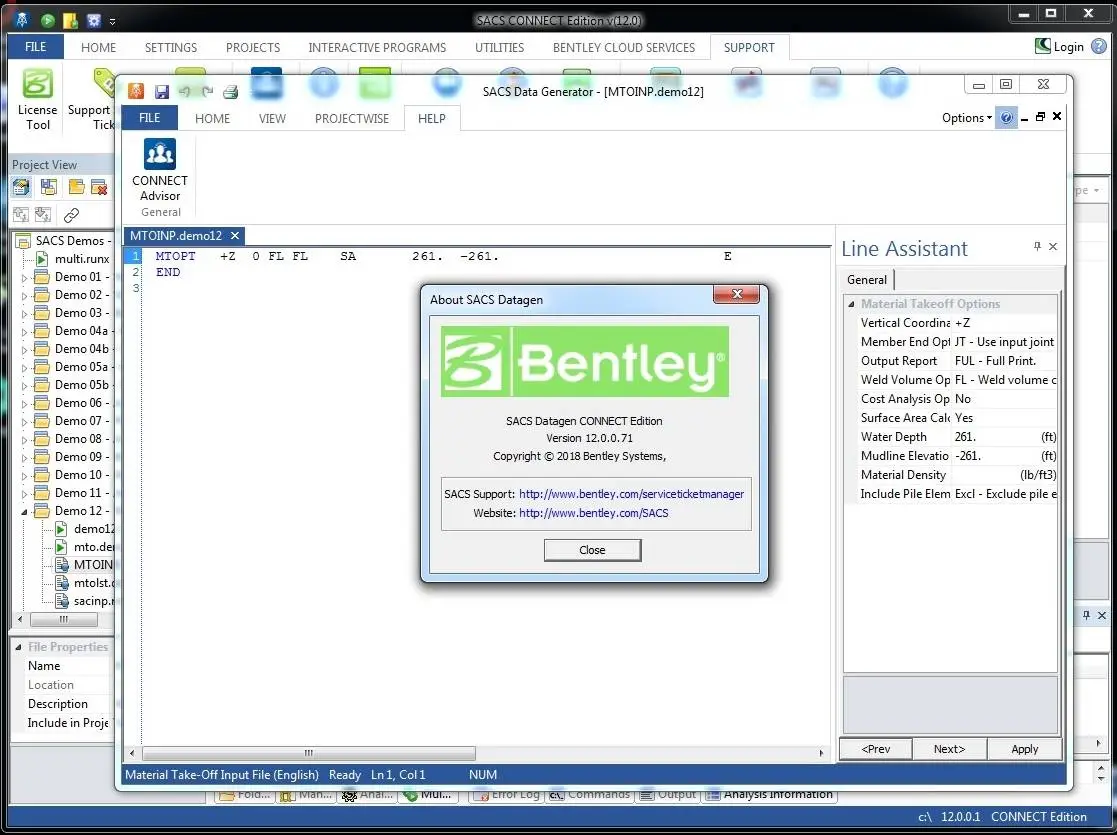Open the Options dropdown in Data Generator
This screenshot has height=835, width=1117.
point(967,118)
